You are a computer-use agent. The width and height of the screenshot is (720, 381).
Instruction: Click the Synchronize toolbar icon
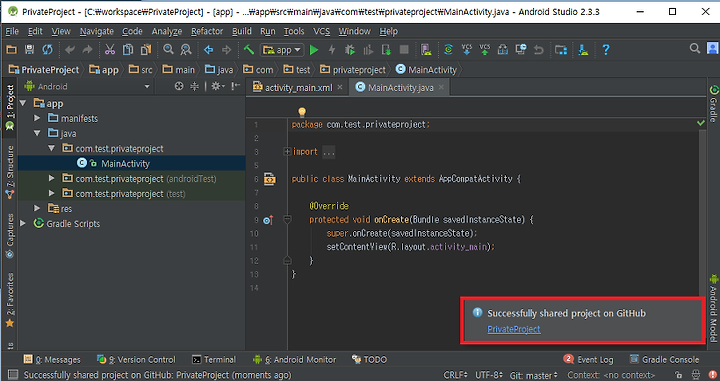click(x=47, y=50)
